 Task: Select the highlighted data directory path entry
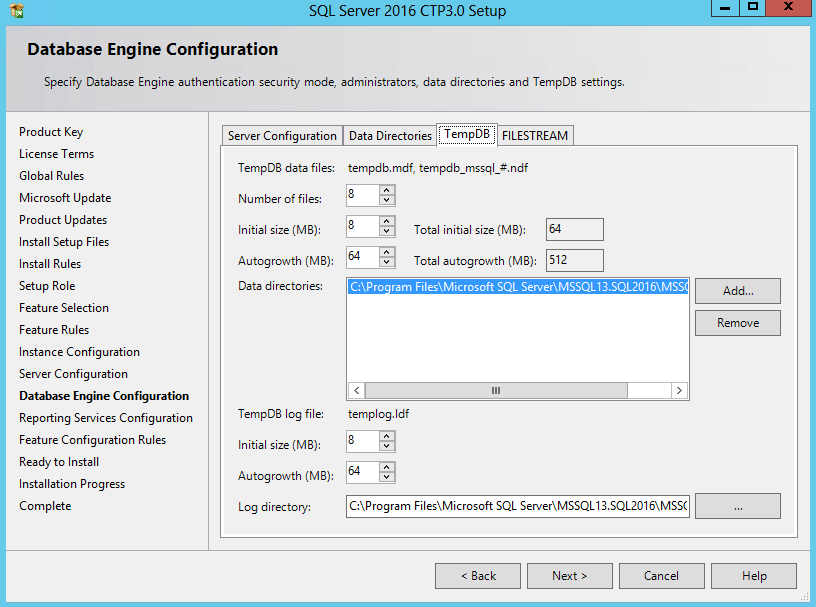tap(517, 287)
